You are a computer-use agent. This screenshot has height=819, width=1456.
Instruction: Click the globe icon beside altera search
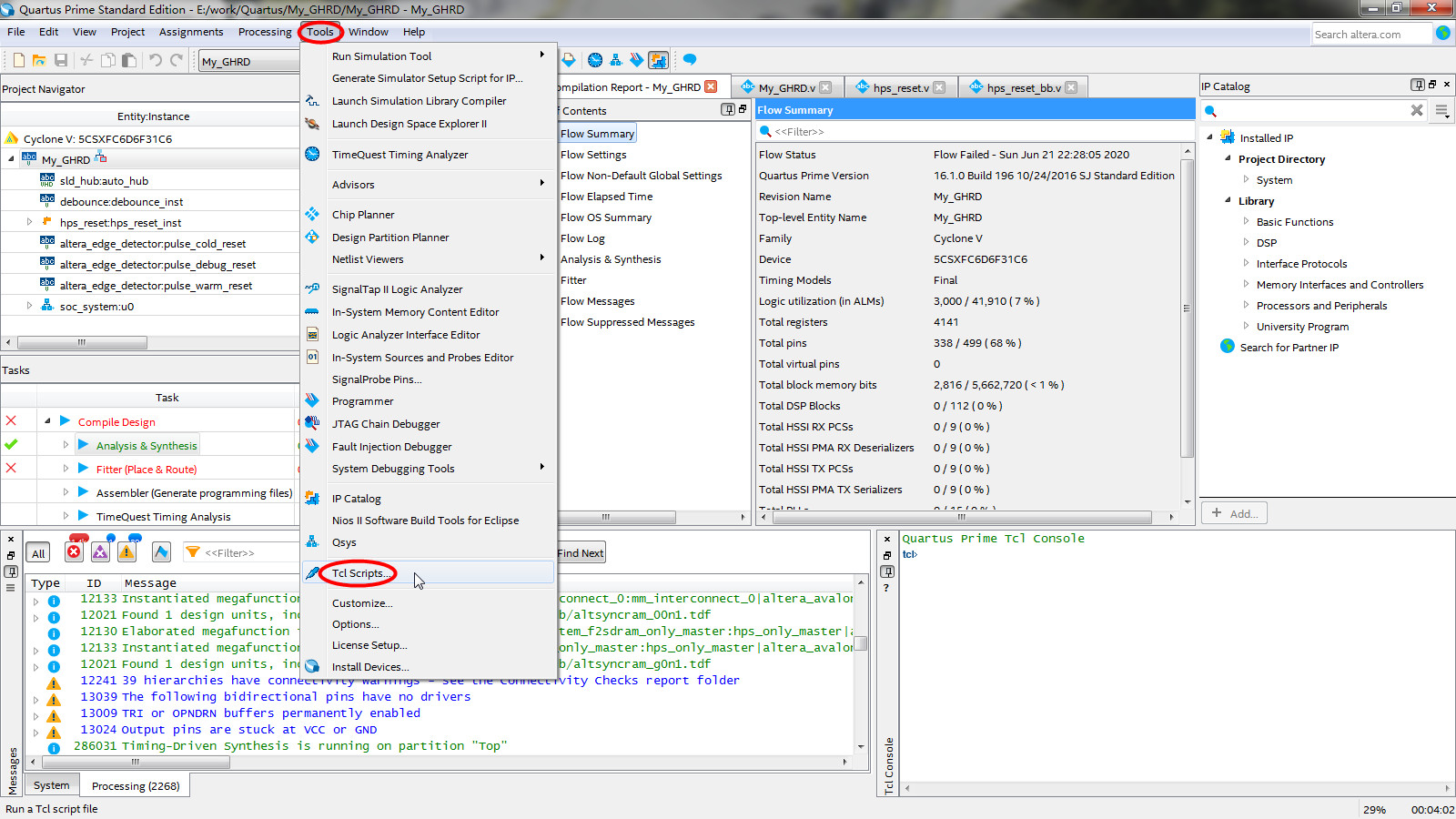tap(1442, 33)
